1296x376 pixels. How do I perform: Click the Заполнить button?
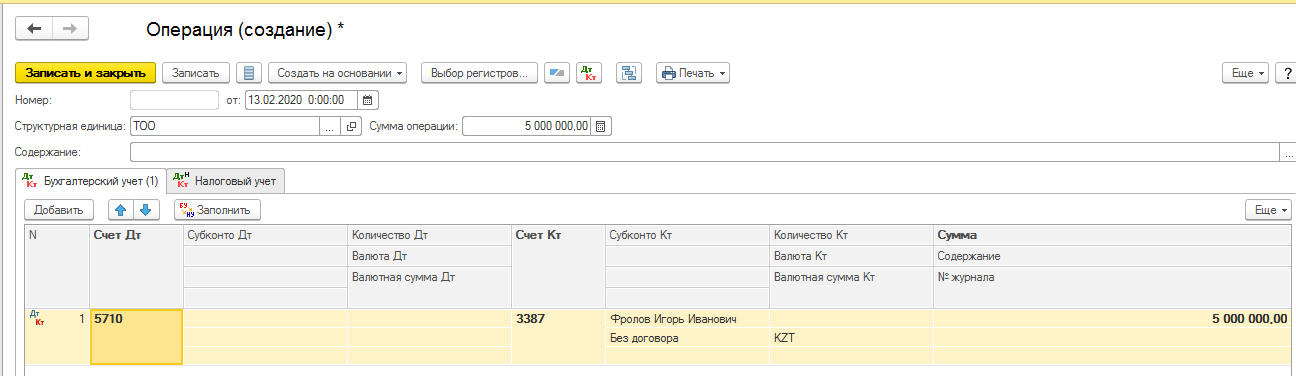pos(217,210)
